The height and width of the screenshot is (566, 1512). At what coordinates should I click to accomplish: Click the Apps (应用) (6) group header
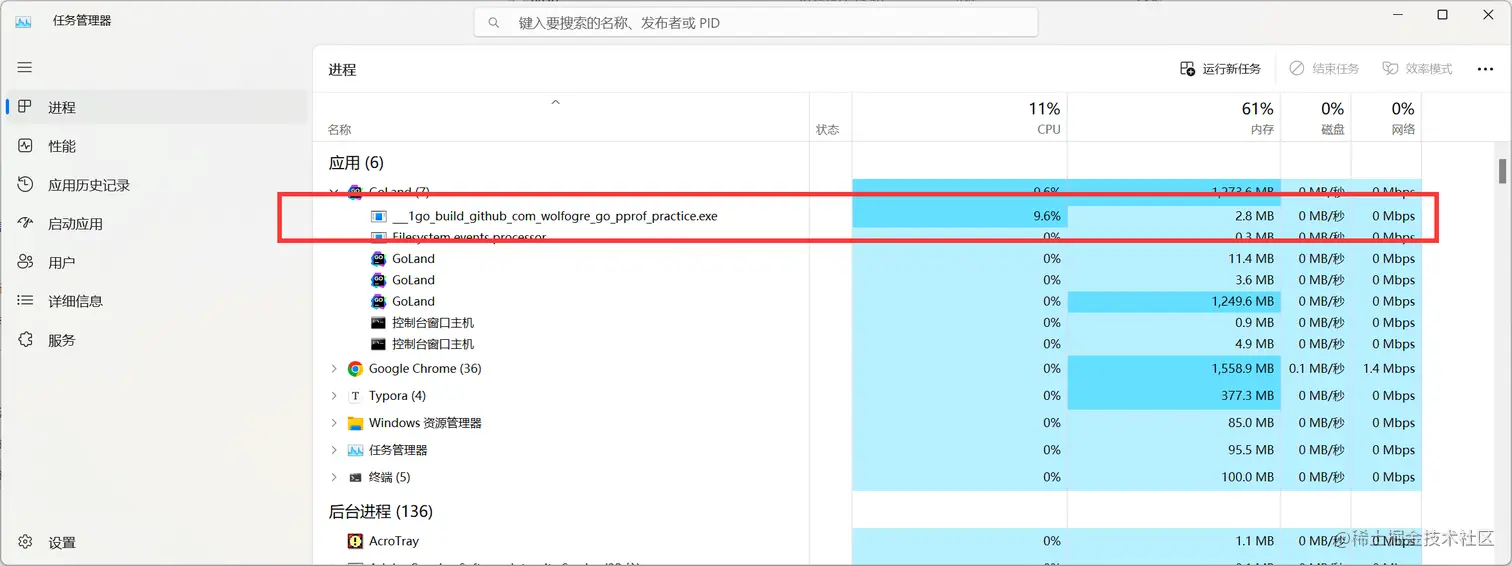click(356, 163)
